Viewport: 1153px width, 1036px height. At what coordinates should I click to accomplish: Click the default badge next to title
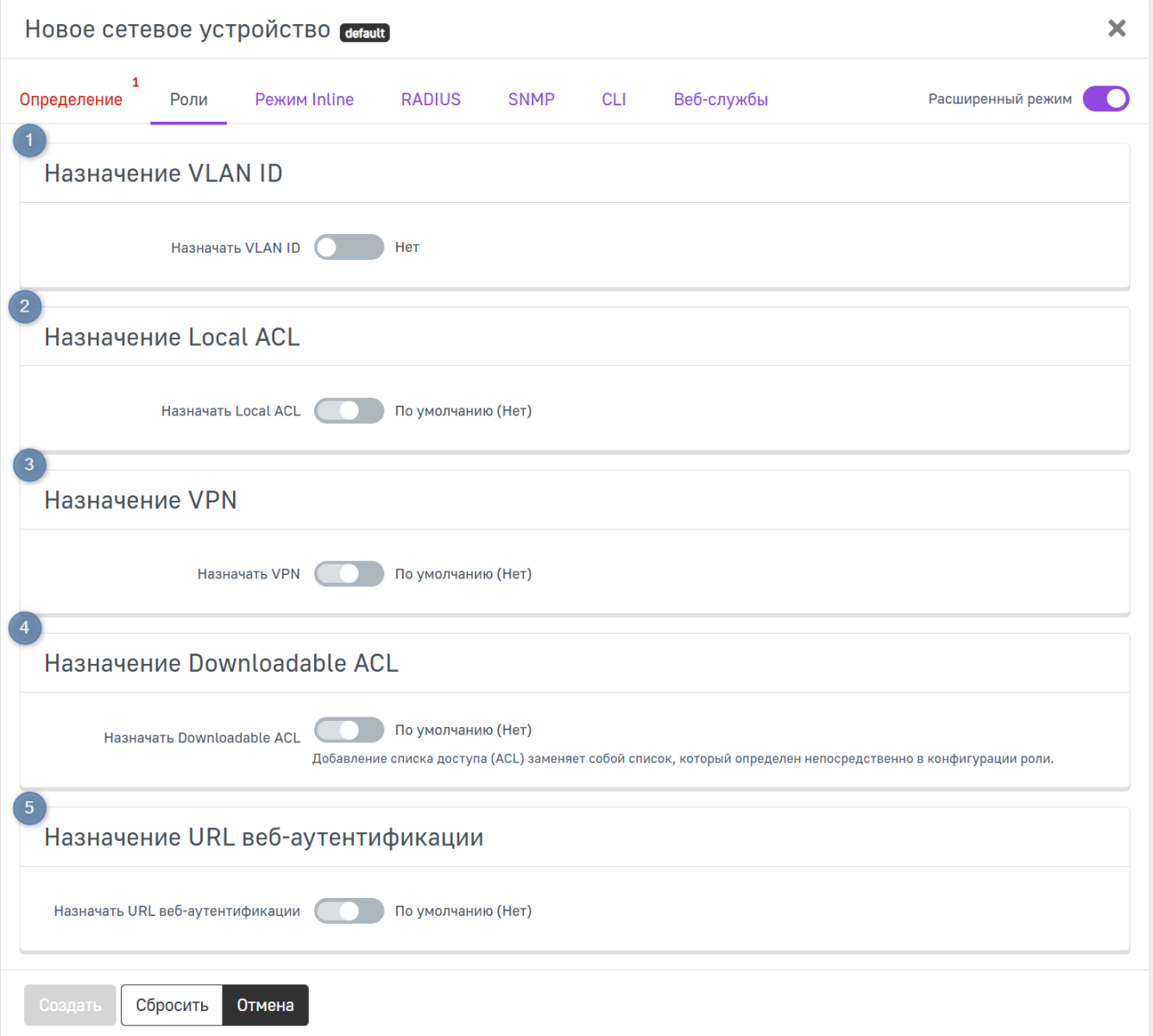tap(365, 33)
